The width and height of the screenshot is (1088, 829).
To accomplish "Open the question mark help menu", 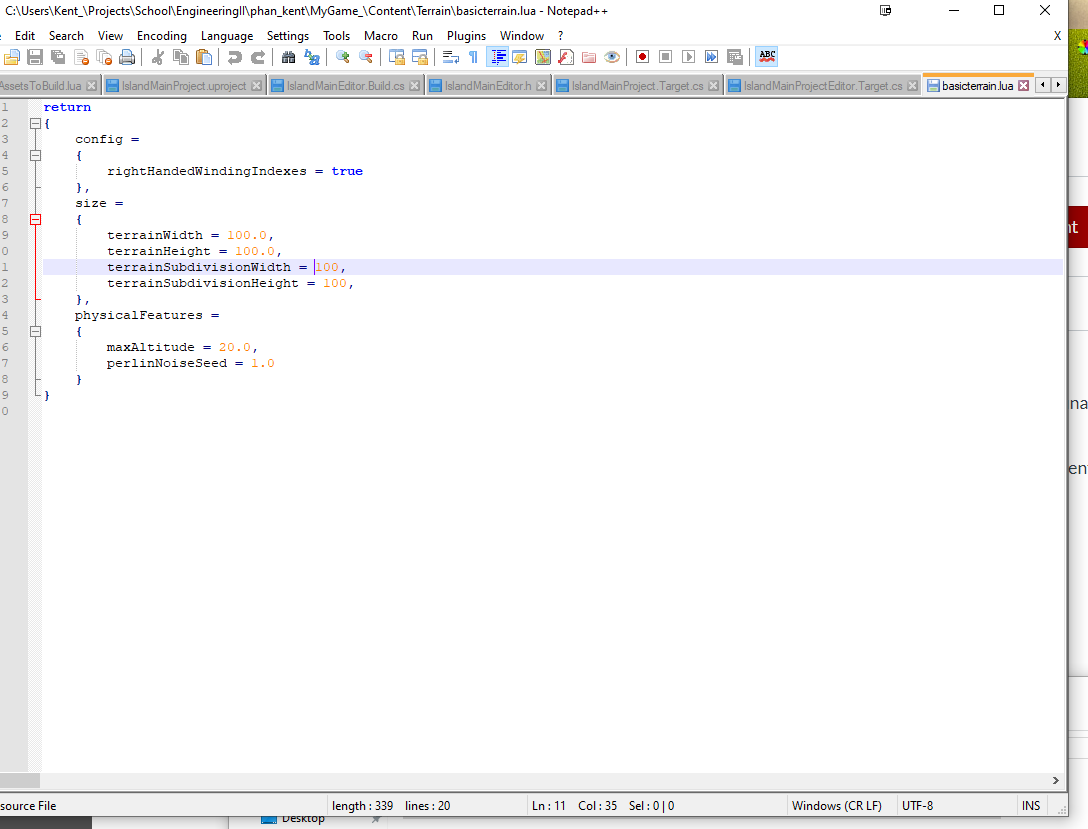I will click(x=561, y=36).
